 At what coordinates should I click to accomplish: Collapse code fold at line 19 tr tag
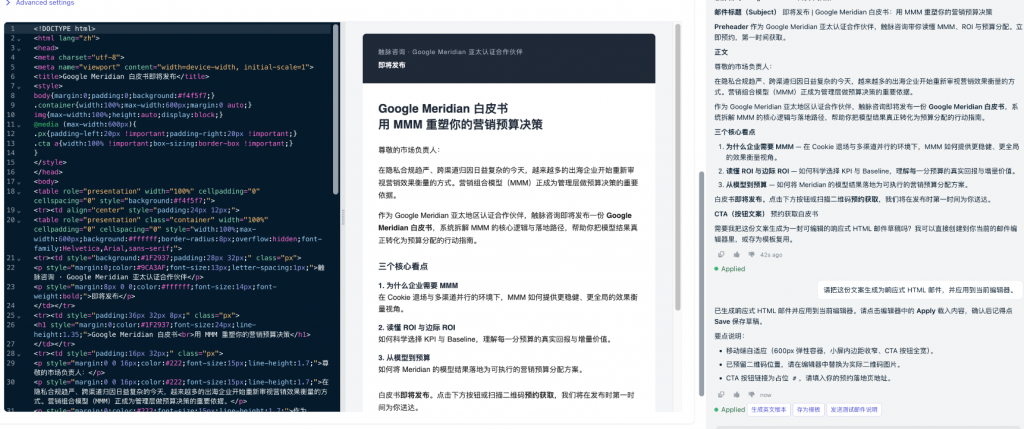[20, 210]
